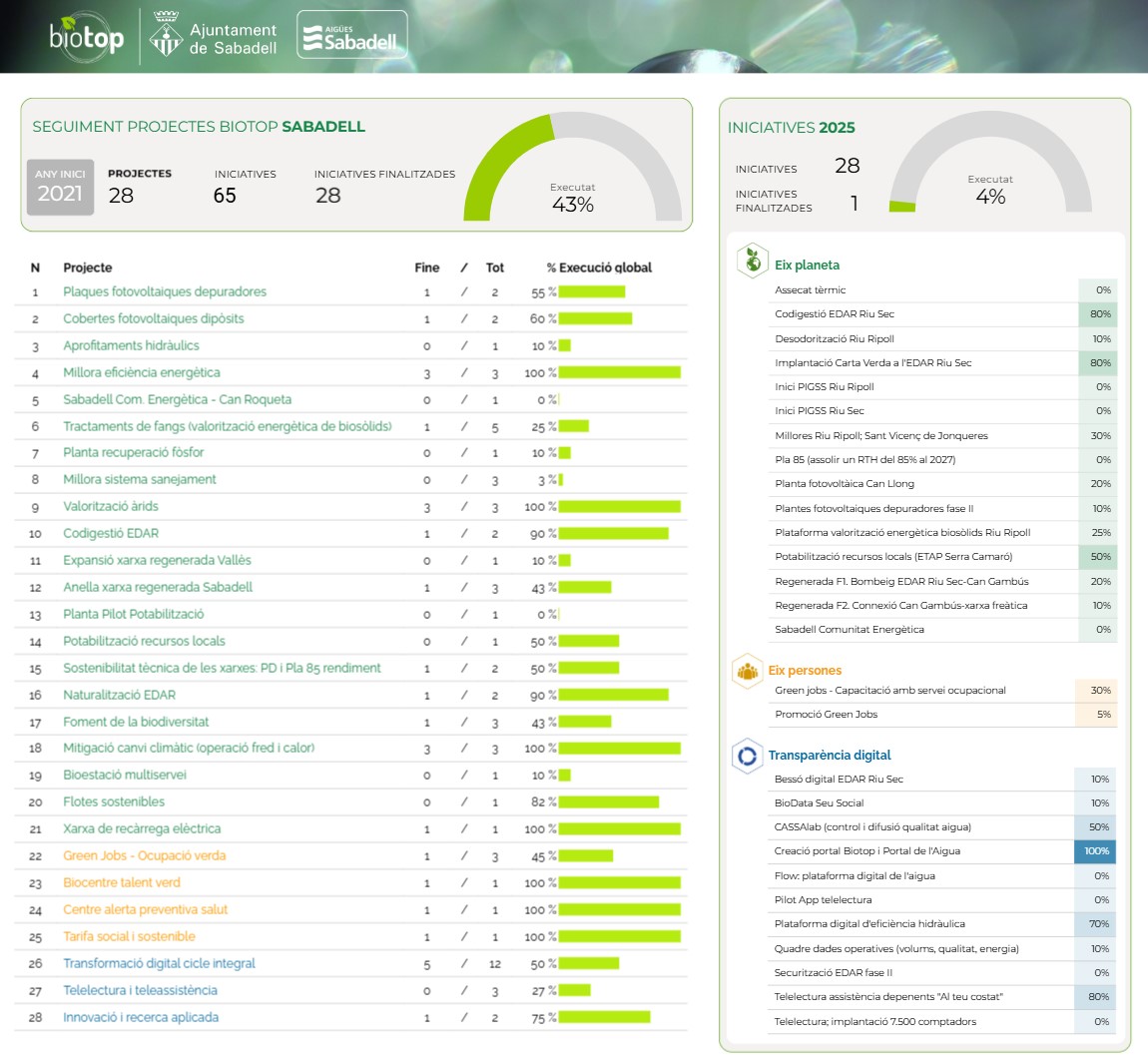Open project Aprofitaments hidràulics

click(131, 345)
